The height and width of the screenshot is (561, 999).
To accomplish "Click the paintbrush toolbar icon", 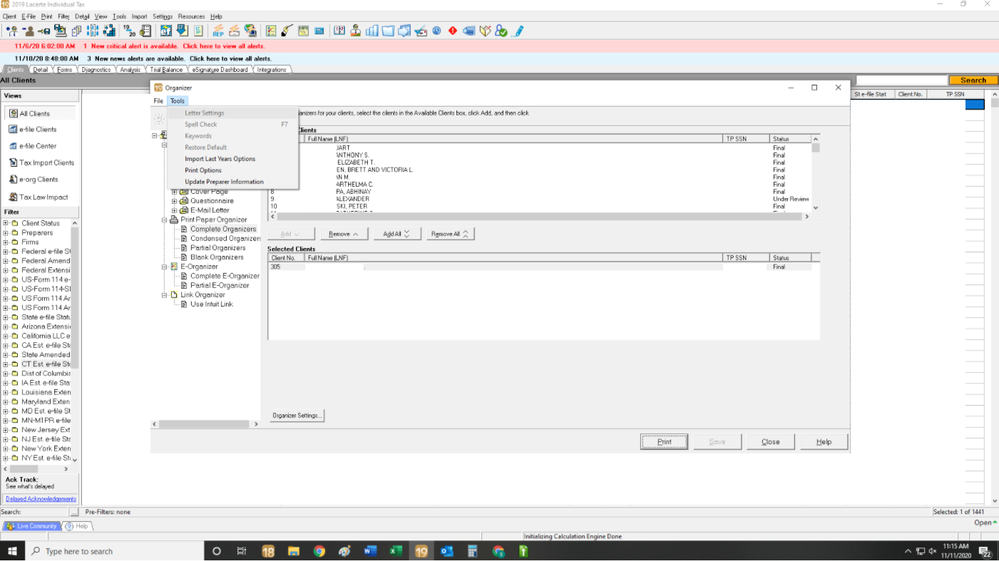I will point(287,31).
